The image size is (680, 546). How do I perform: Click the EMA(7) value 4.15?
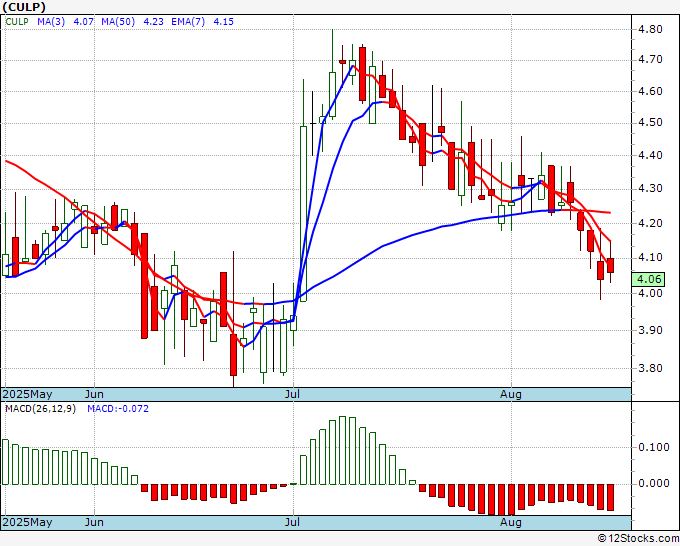click(x=223, y=21)
